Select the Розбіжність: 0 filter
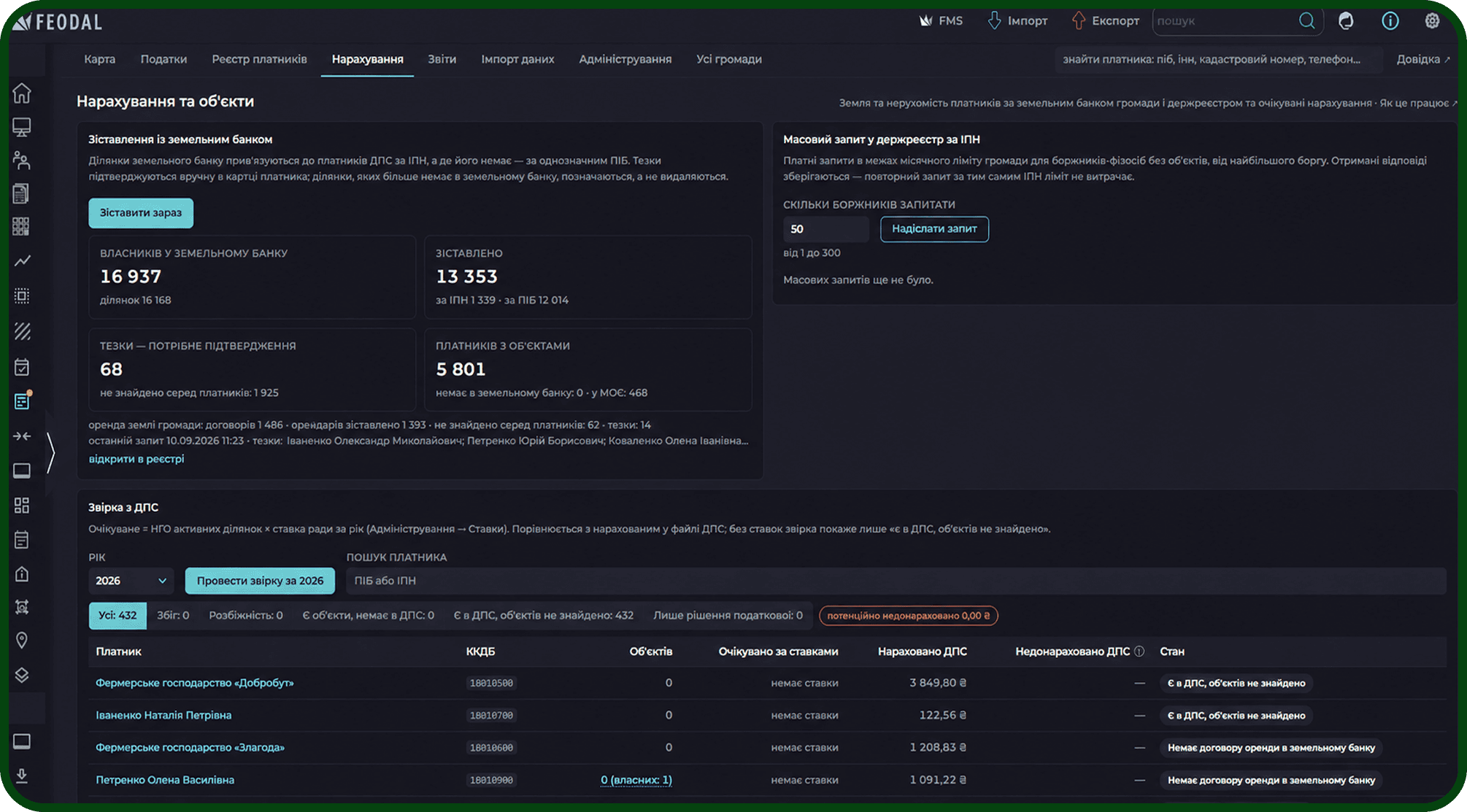This screenshot has height=812, width=1467. pos(246,616)
